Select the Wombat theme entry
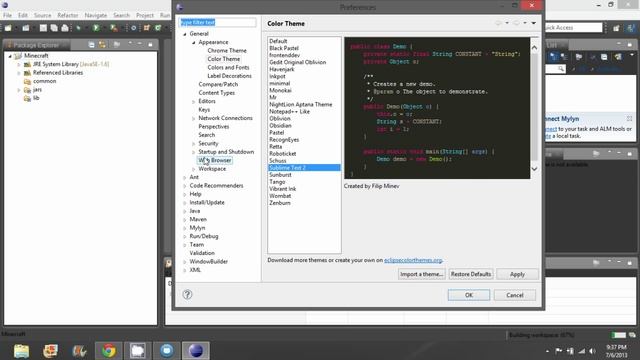Viewport: 640px width, 360px height. coord(280,196)
